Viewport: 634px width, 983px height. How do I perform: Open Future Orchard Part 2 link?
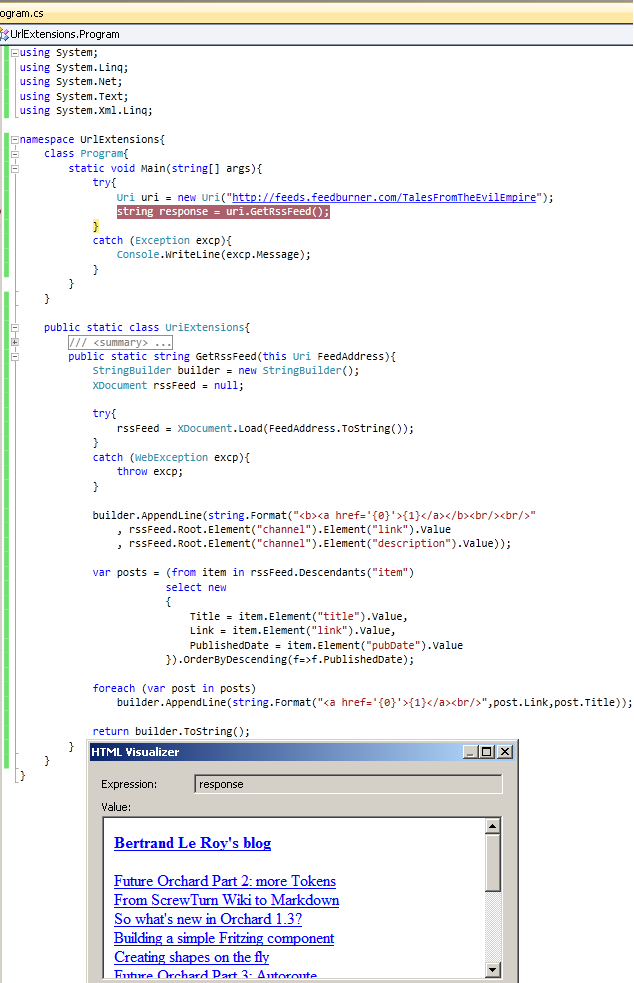pyautogui.click(x=224, y=881)
